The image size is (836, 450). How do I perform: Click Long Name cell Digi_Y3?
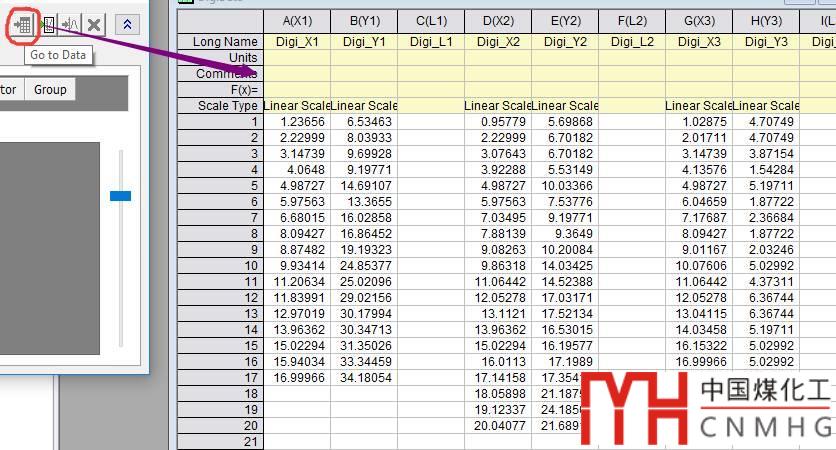click(x=766, y=42)
